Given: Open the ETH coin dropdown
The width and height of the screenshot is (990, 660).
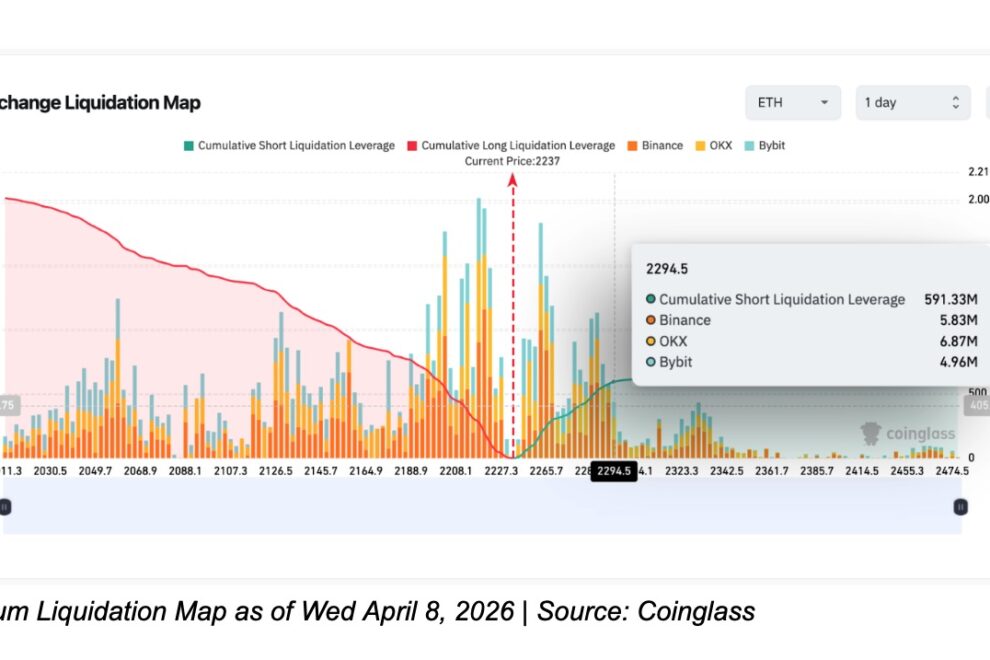Looking at the screenshot, I should point(792,103).
